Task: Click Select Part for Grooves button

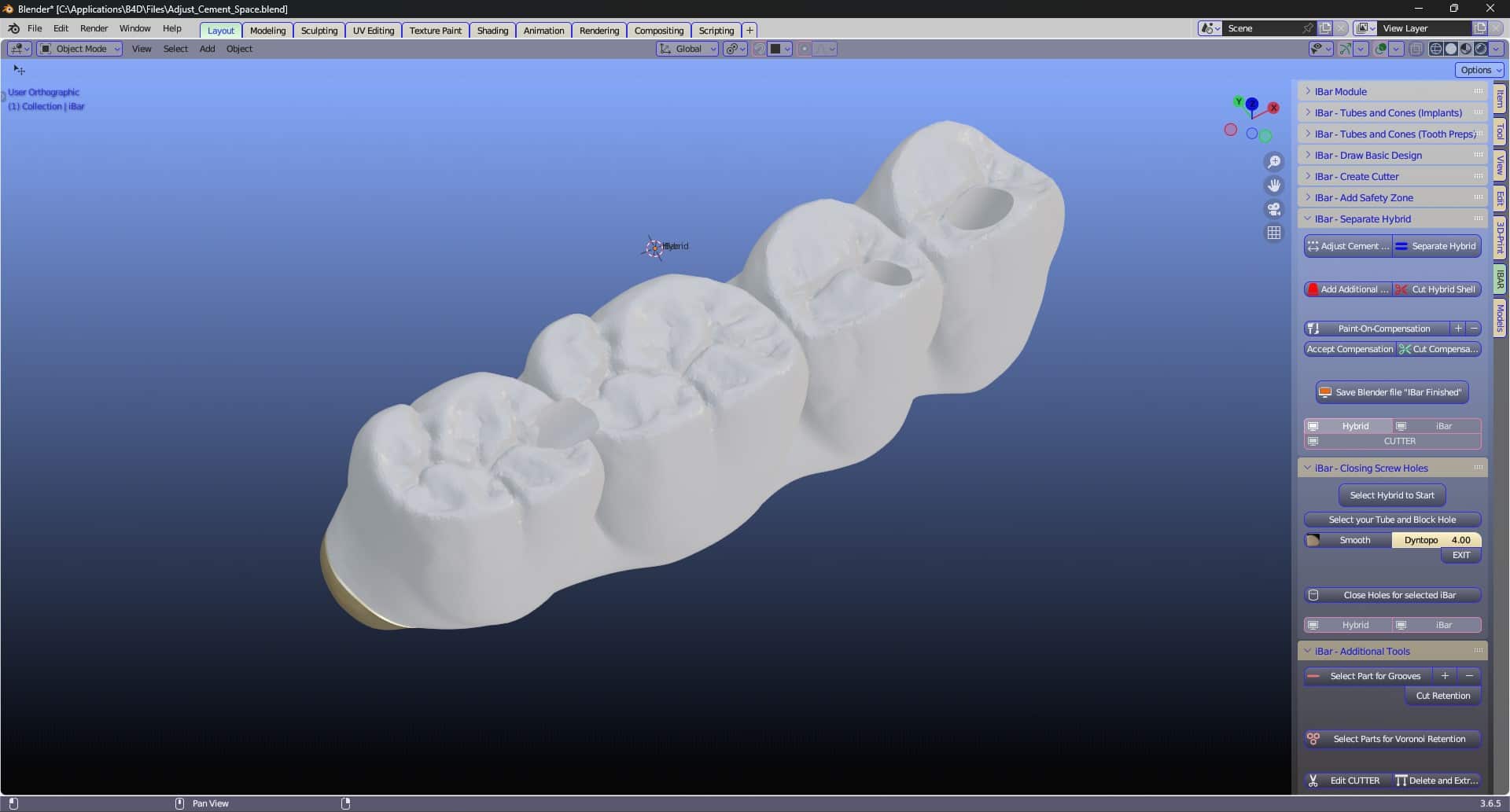Action: [1368, 676]
